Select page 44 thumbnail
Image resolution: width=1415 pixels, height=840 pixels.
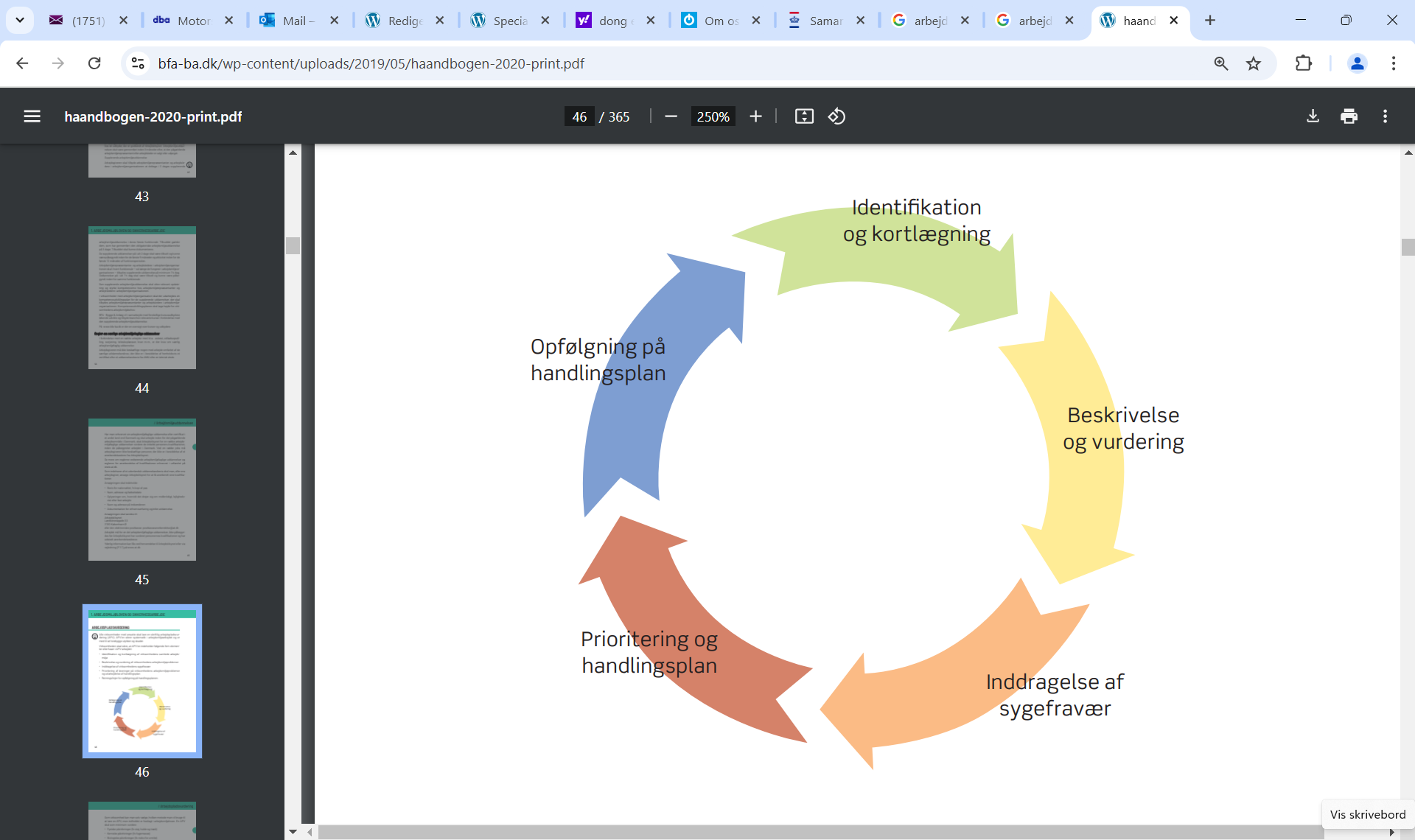(x=142, y=298)
